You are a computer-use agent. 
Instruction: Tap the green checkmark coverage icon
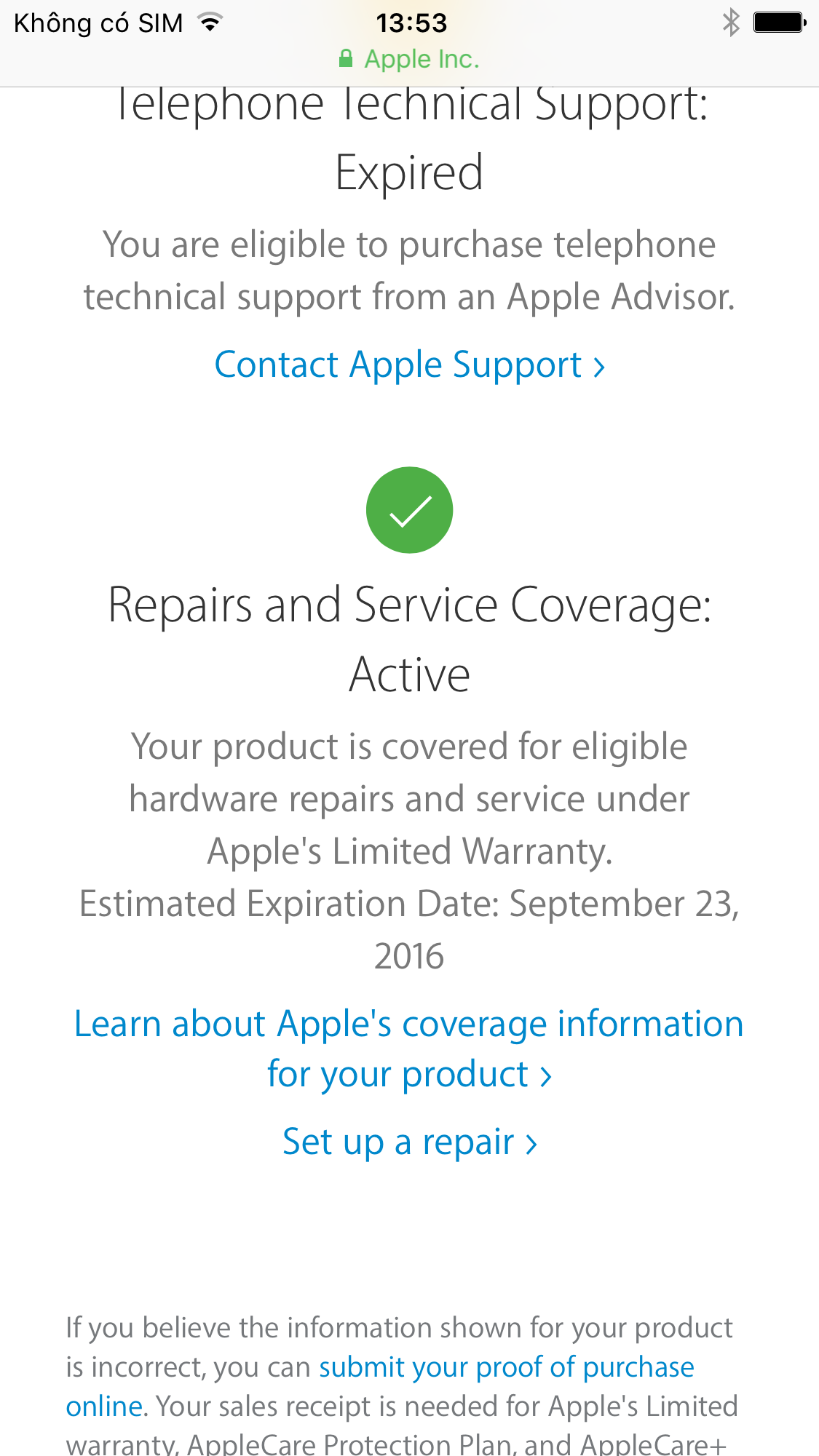click(409, 510)
